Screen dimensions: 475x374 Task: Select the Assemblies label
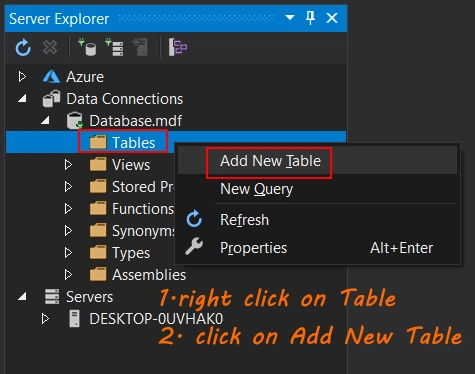coord(149,275)
